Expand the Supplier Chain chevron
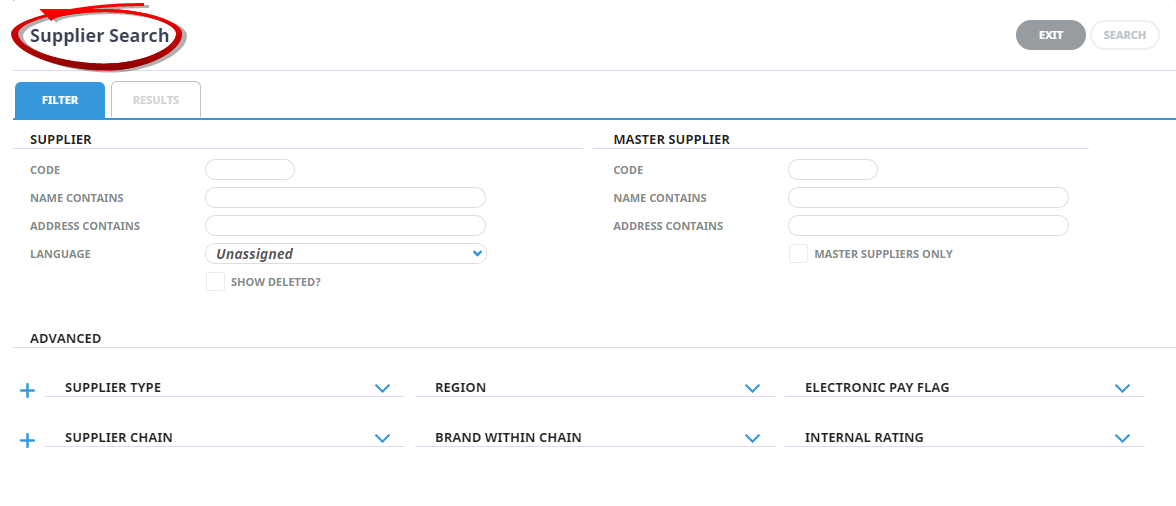 (x=382, y=438)
